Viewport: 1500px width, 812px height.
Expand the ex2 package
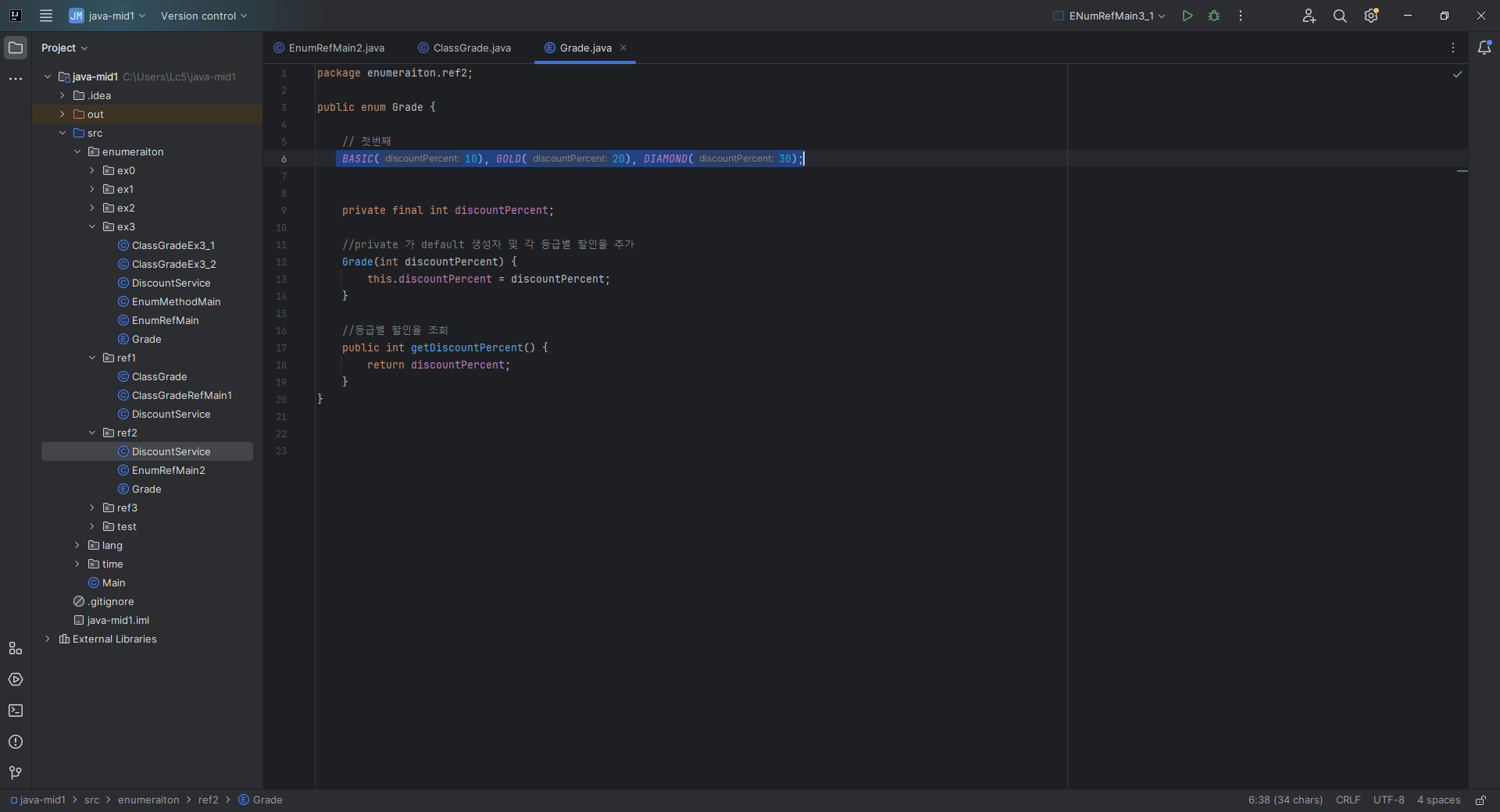(92, 208)
